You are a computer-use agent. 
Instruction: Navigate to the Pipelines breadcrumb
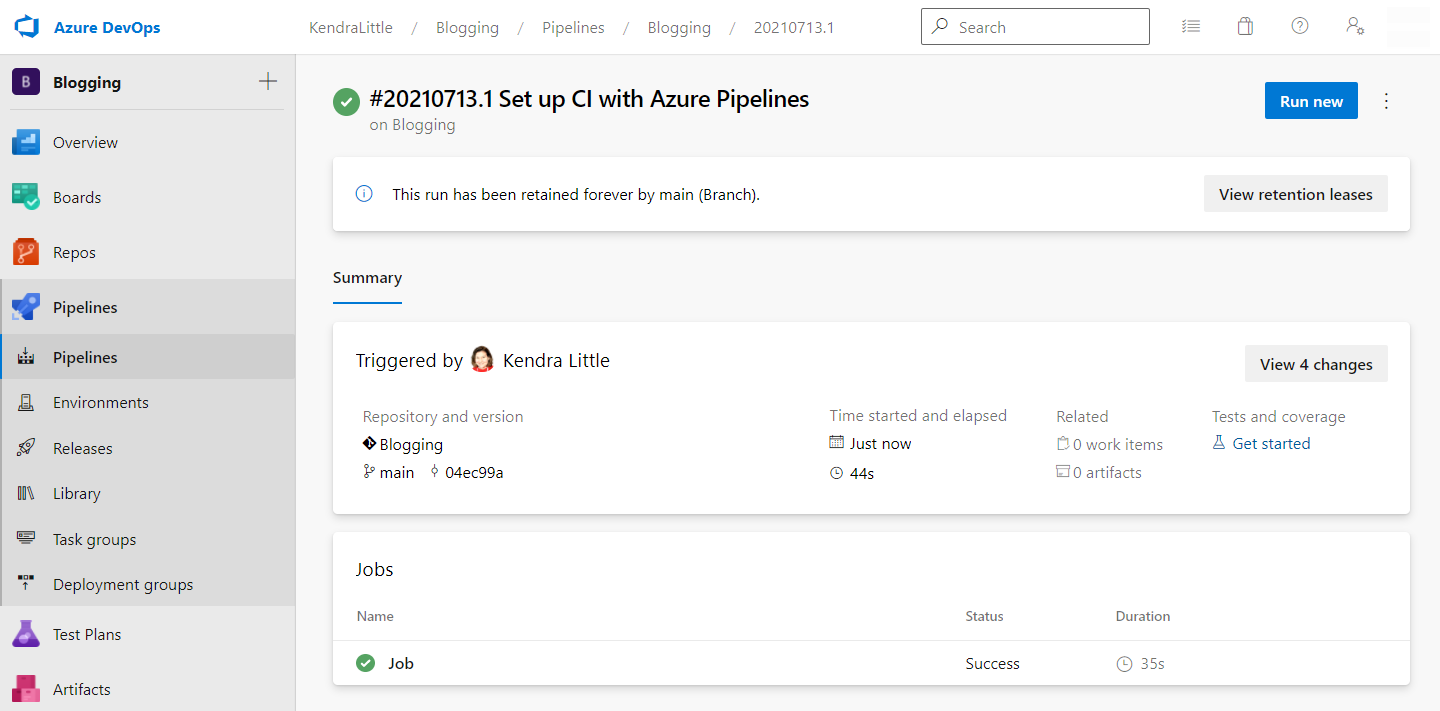[x=573, y=27]
